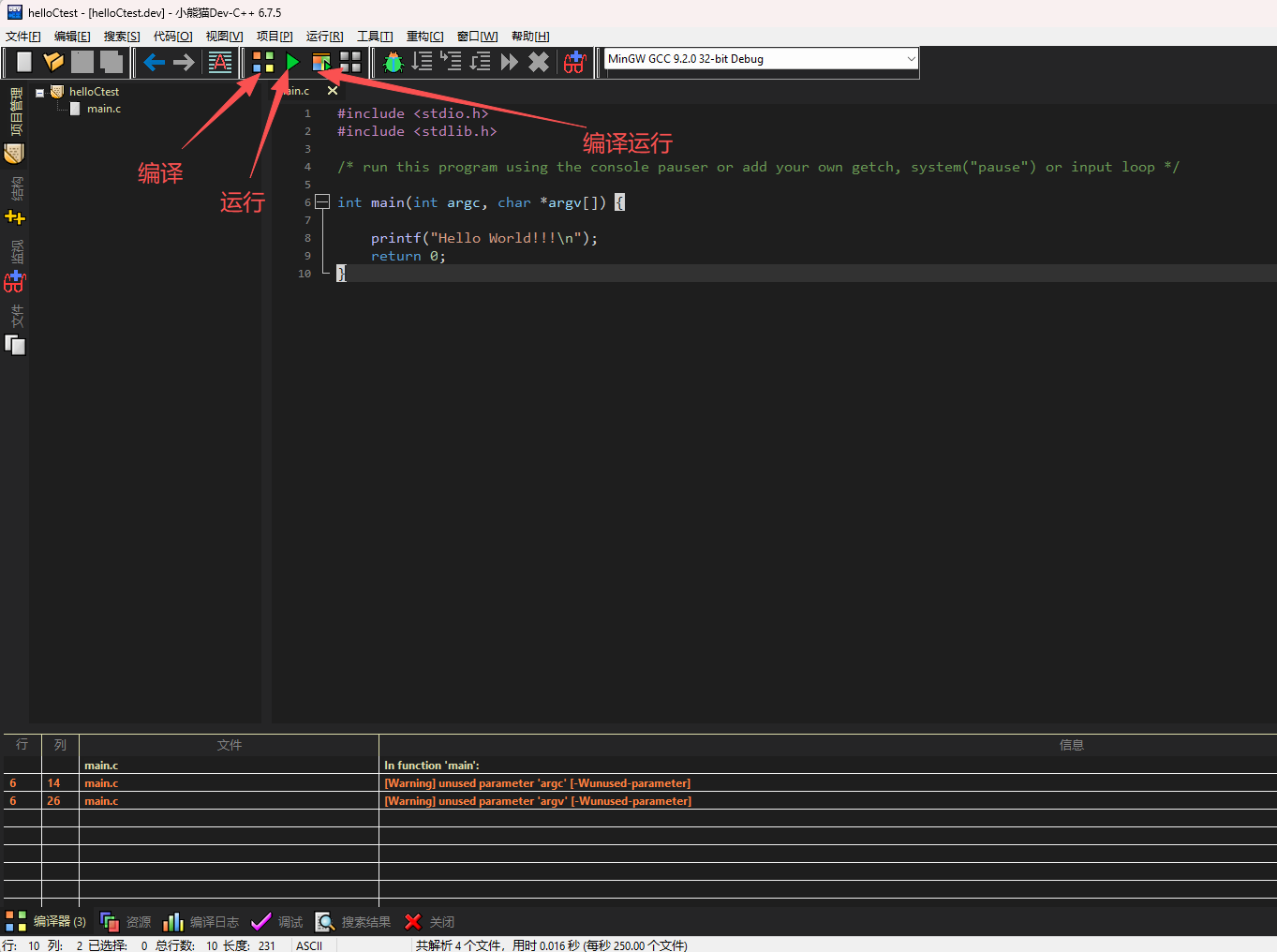This screenshot has width=1277, height=952.
Task: Switch to the 编译器 (3) bottom tab
Action: tap(46, 922)
